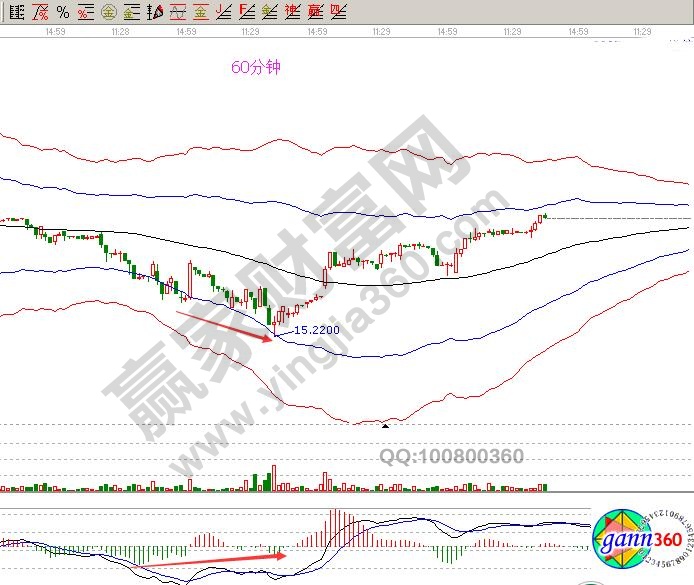Select the percent with horizontal lines tool

tap(85, 12)
